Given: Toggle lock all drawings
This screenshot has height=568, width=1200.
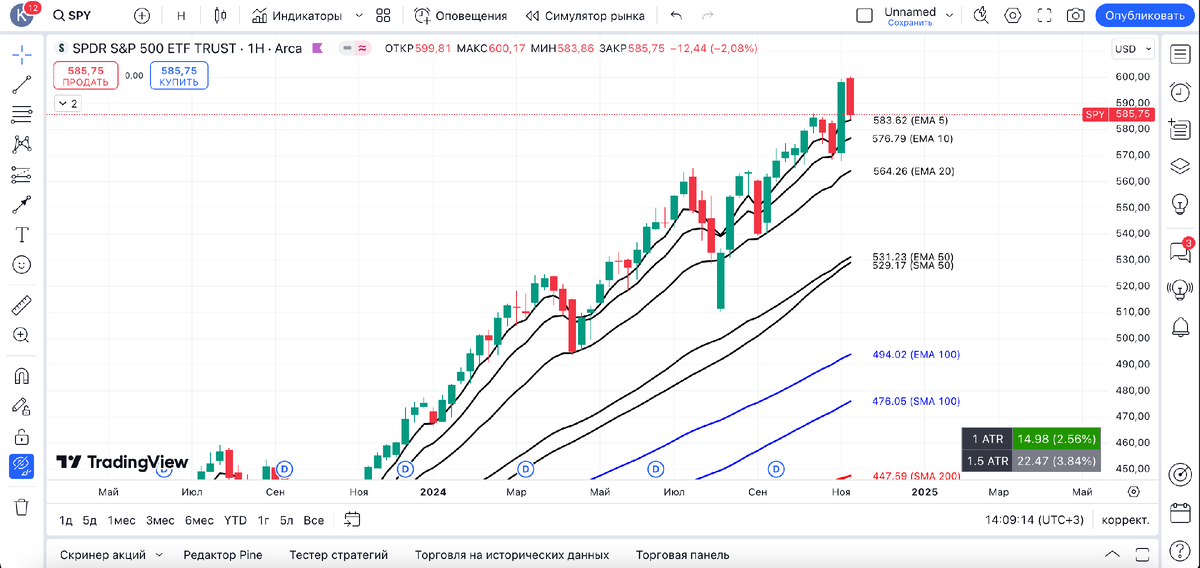Looking at the screenshot, I should pyautogui.click(x=21, y=437).
